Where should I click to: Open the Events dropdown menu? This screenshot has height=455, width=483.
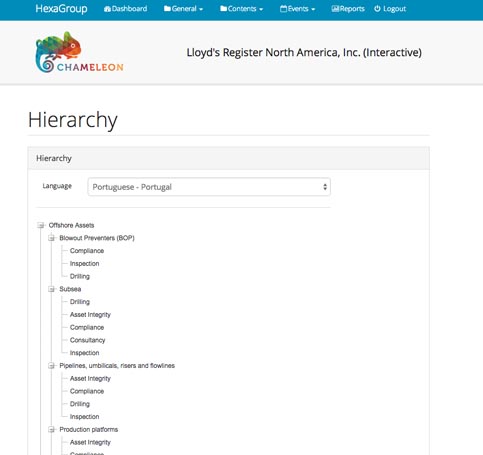point(297,9)
